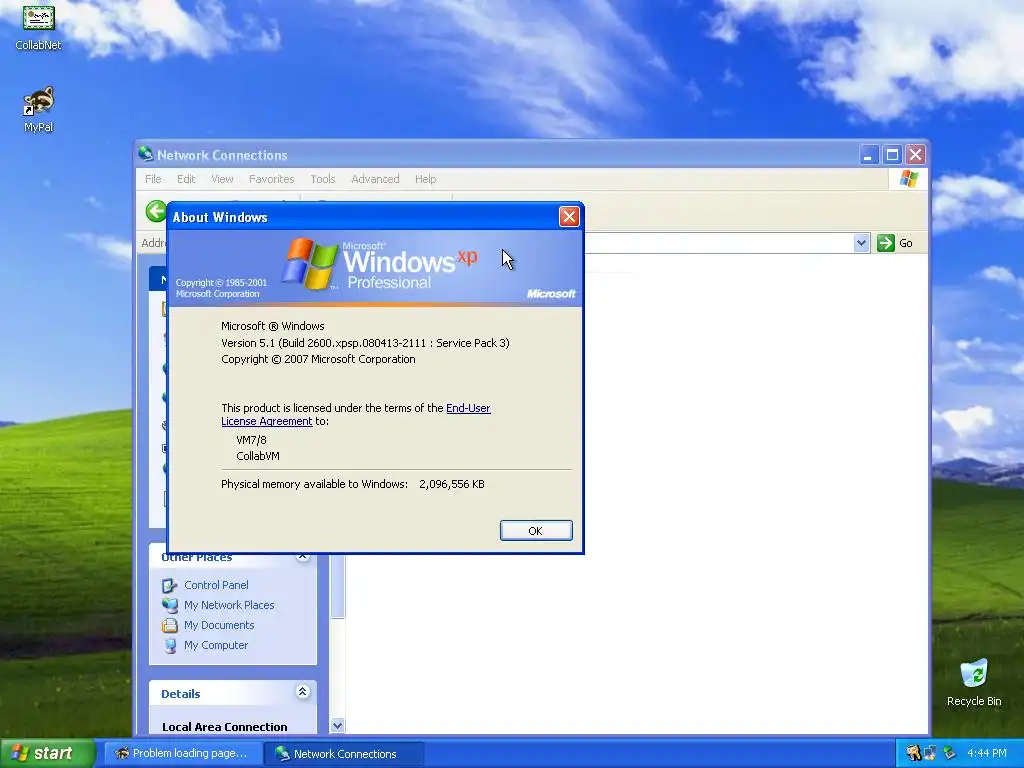Image resolution: width=1024 pixels, height=768 pixels.
Task: Click the 'CollabVM' licensee text
Action: (x=258, y=456)
